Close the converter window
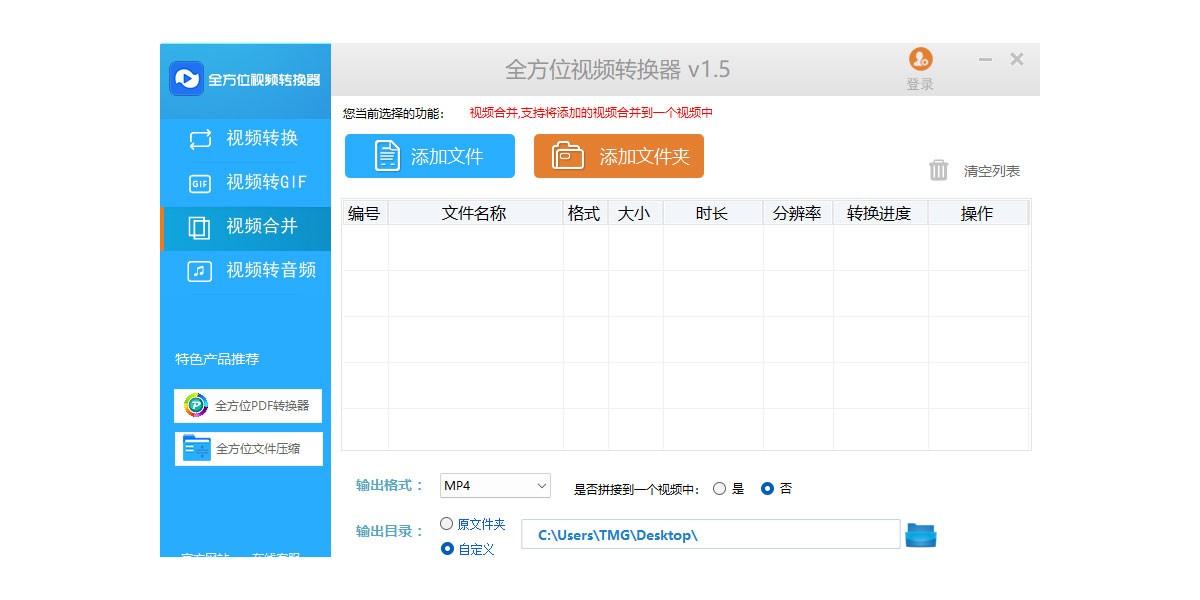Screen dimensions: 1200x600 click(x=1017, y=60)
